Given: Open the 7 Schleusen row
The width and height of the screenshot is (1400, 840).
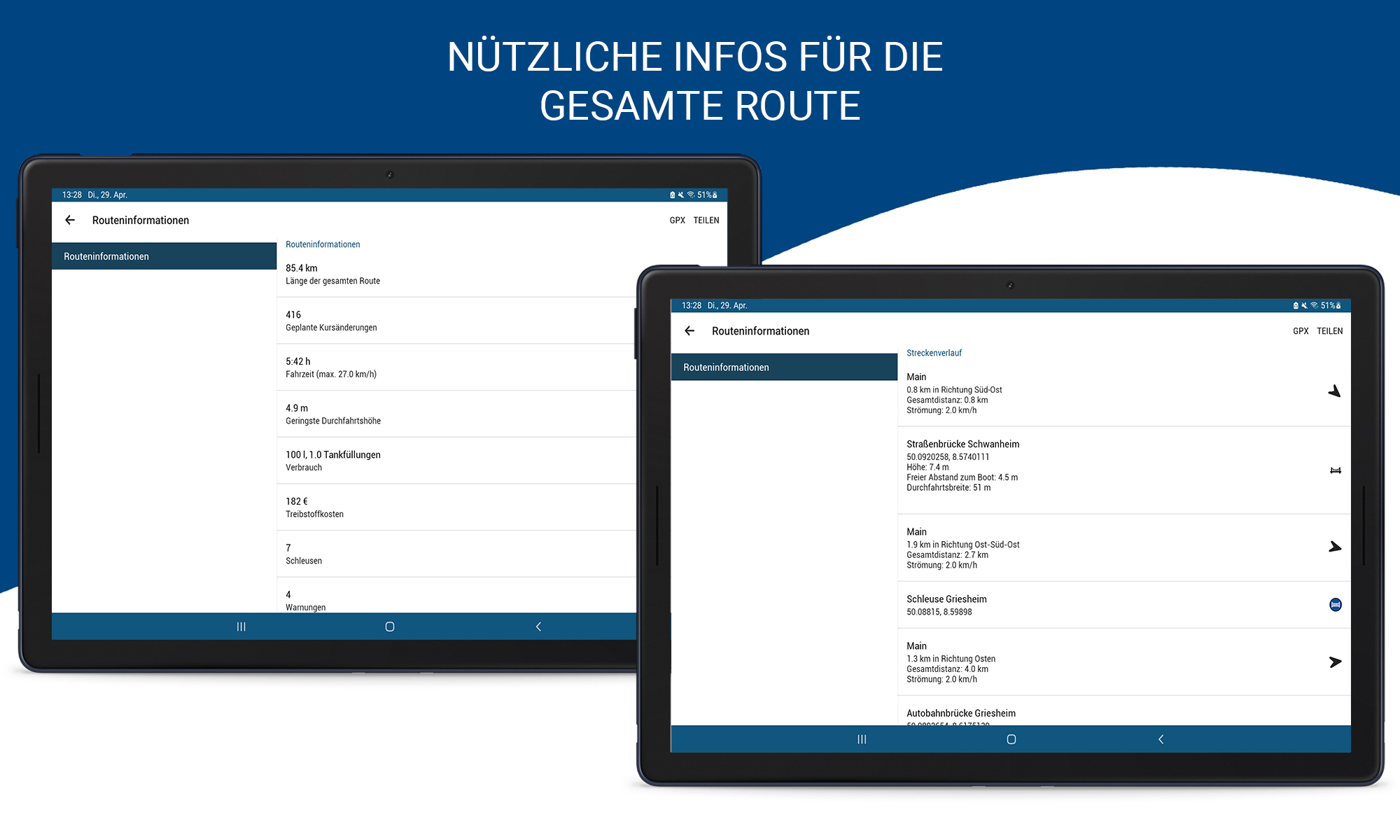Looking at the screenshot, I should [x=456, y=554].
